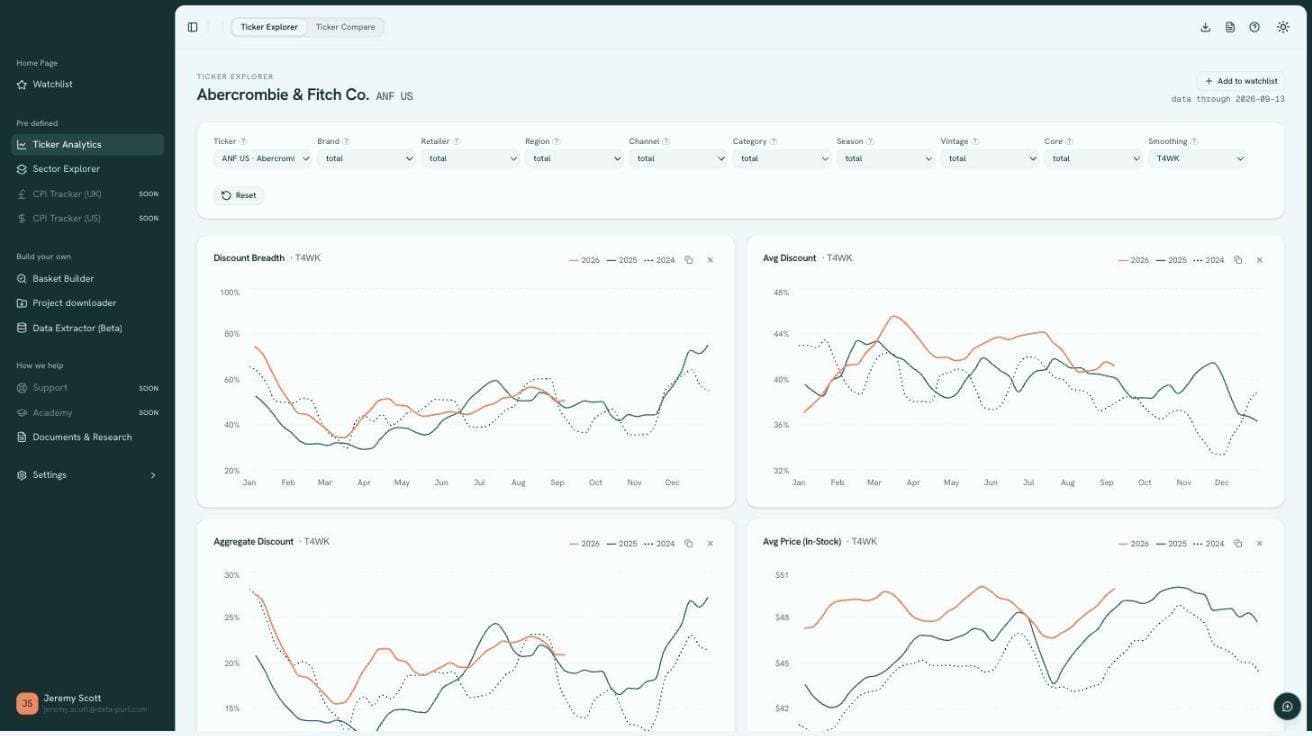
Task: Click the help icon beside Vintage label
Action: [x=975, y=142]
